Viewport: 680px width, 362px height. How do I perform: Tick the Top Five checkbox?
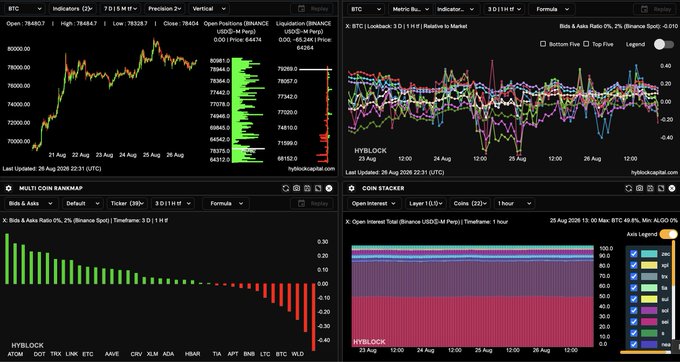click(x=586, y=44)
